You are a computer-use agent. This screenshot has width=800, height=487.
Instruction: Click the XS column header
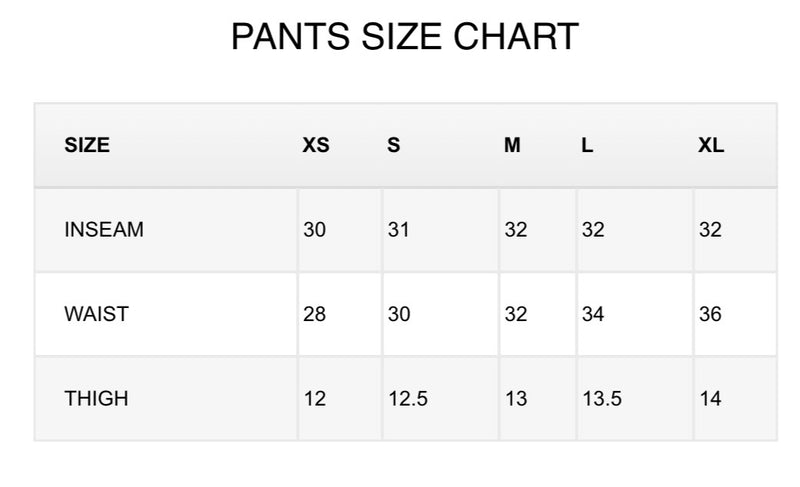(316, 145)
